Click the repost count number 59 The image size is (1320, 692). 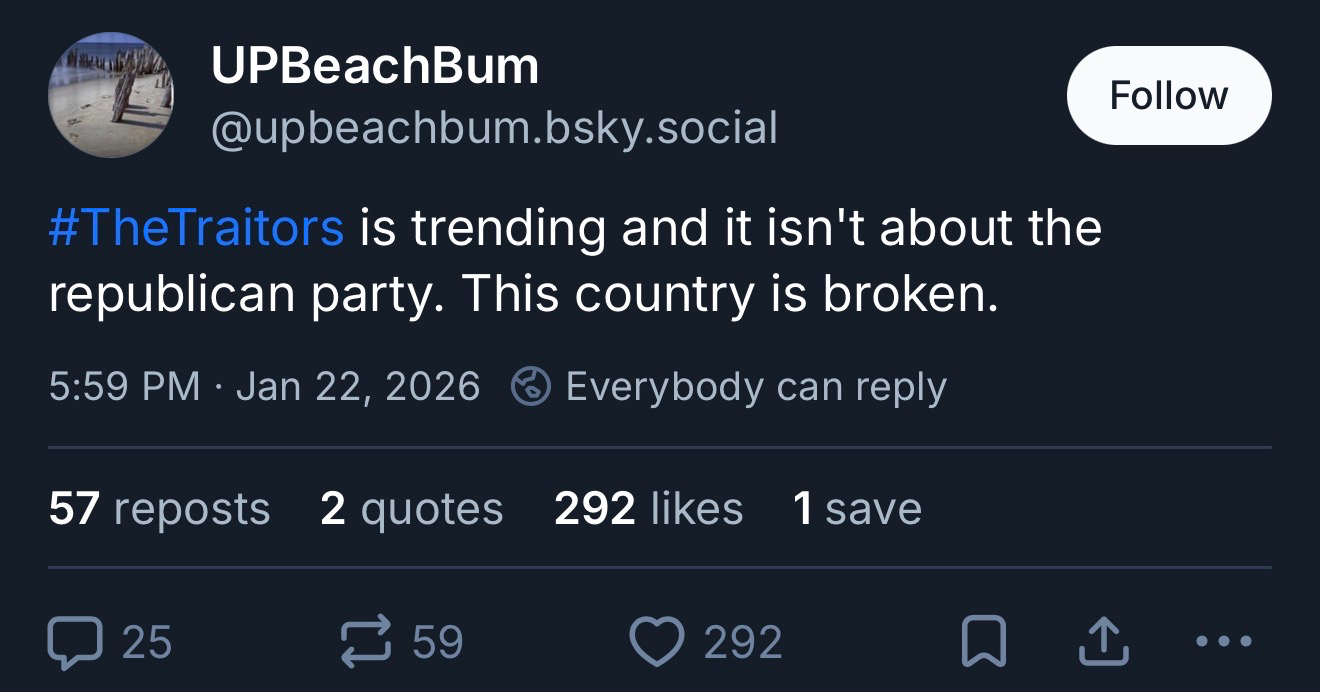[438, 642]
